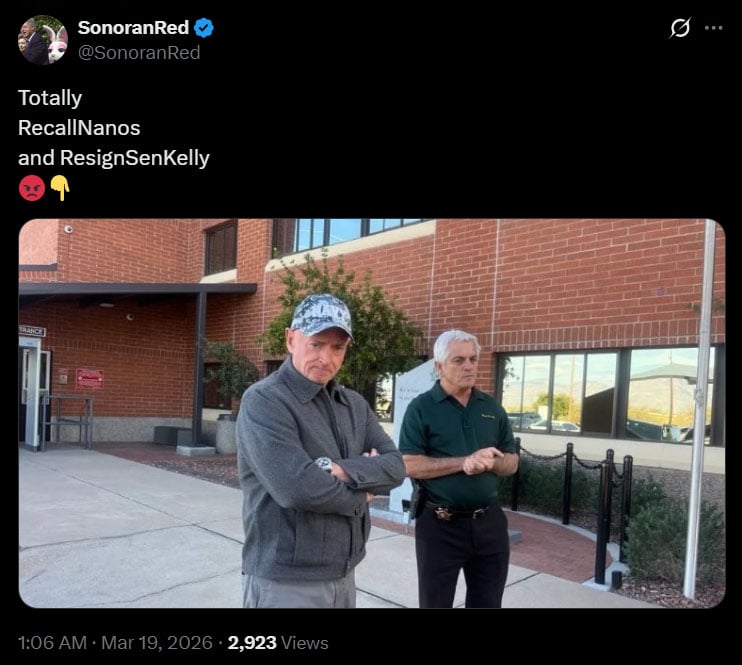Open the SonoranRed profile avatar
The image size is (742, 665).
click(43, 40)
